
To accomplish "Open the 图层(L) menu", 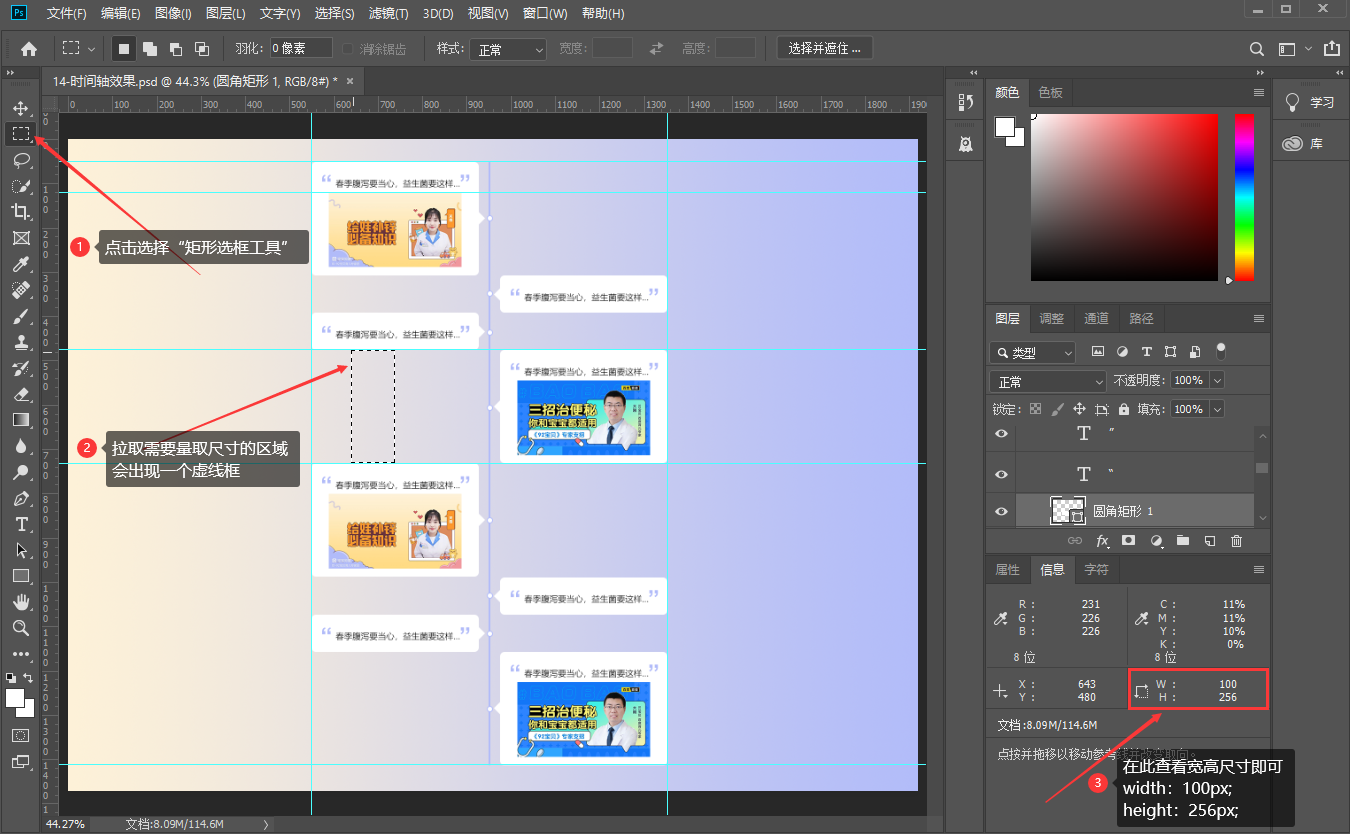I will click(226, 14).
